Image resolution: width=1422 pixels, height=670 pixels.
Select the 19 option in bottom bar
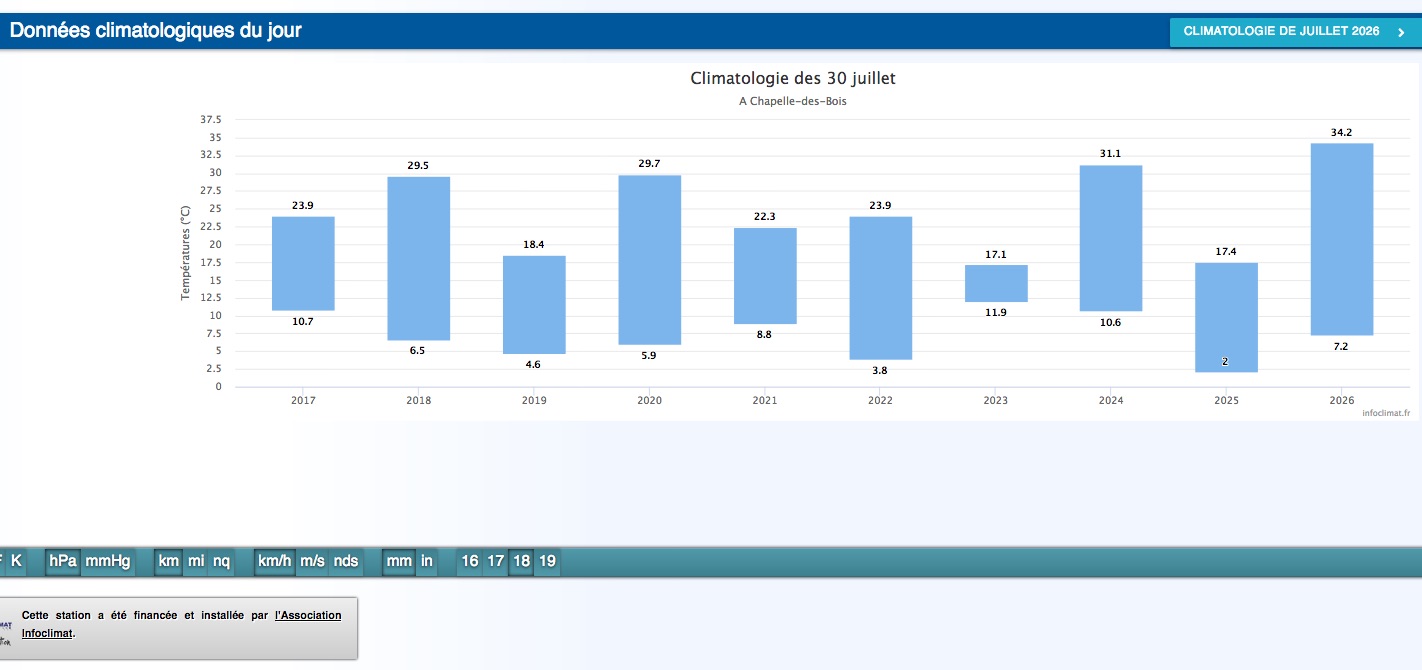pos(547,561)
